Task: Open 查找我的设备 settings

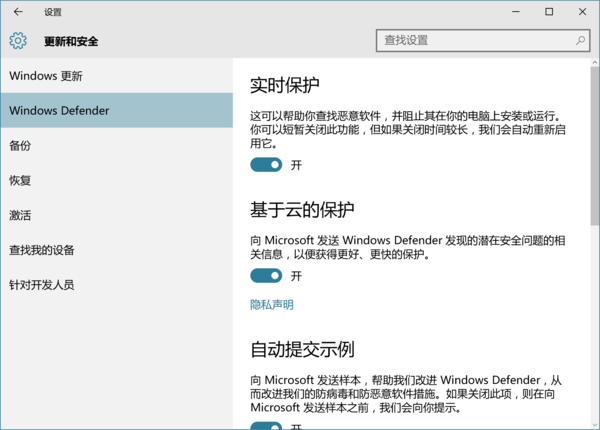Action: 117,250
